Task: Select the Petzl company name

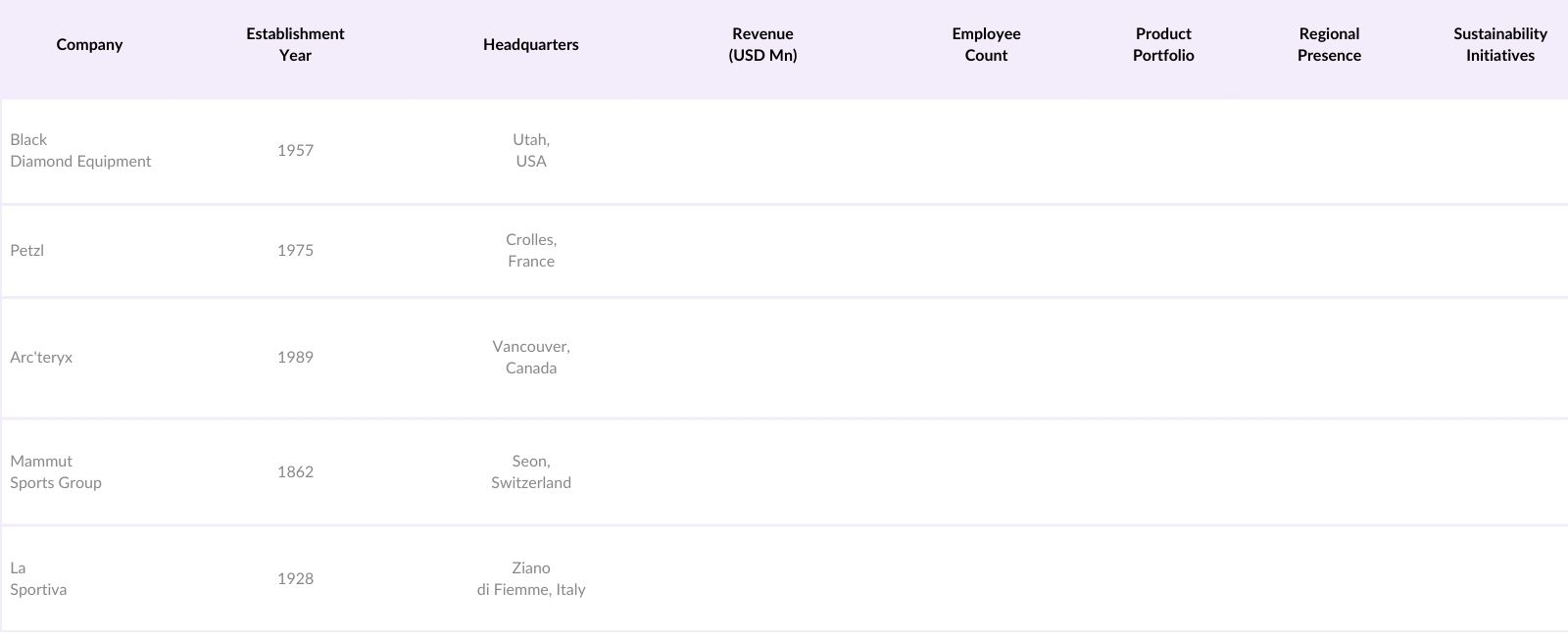Action: coord(27,251)
